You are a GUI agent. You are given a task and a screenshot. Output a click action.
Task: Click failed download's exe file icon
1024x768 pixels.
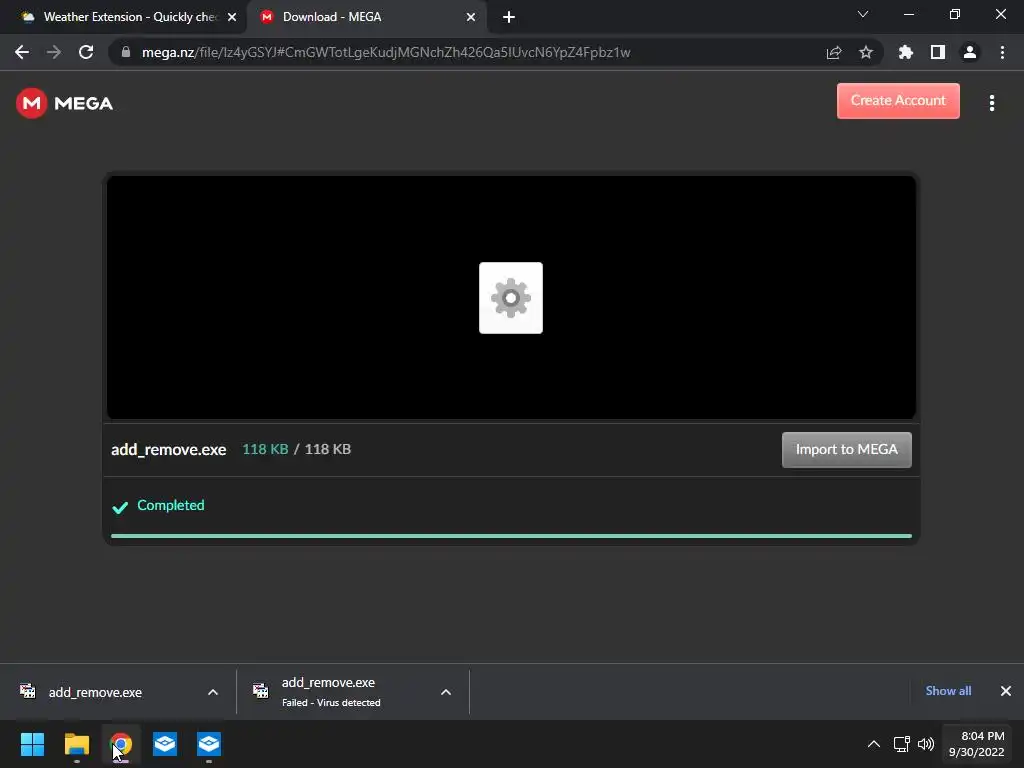261,691
